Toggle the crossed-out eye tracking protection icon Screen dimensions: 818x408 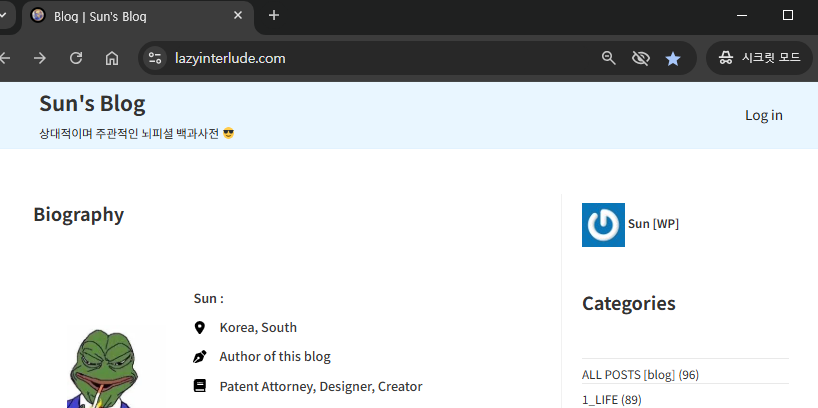(641, 58)
